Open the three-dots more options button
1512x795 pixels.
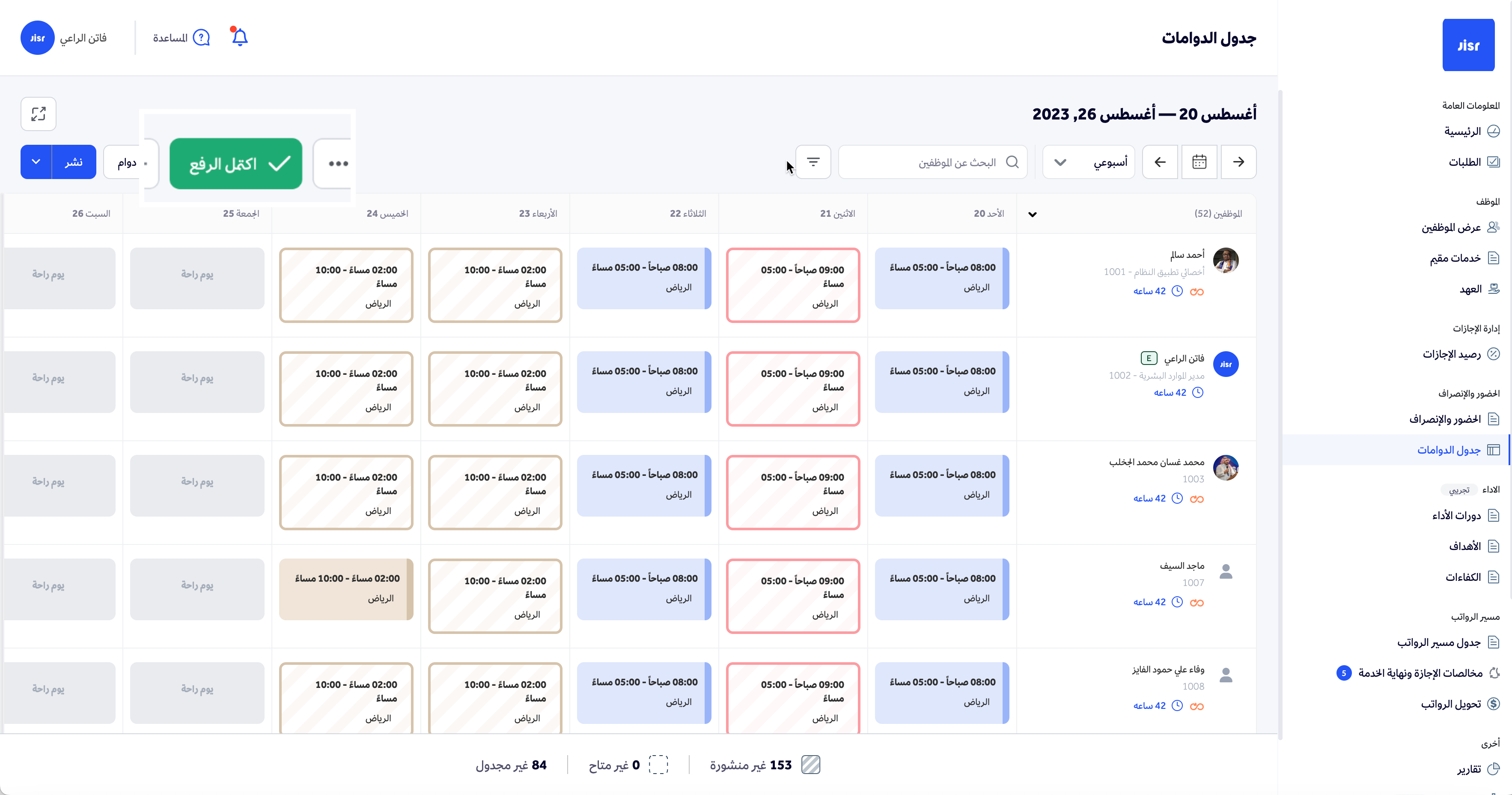338,164
